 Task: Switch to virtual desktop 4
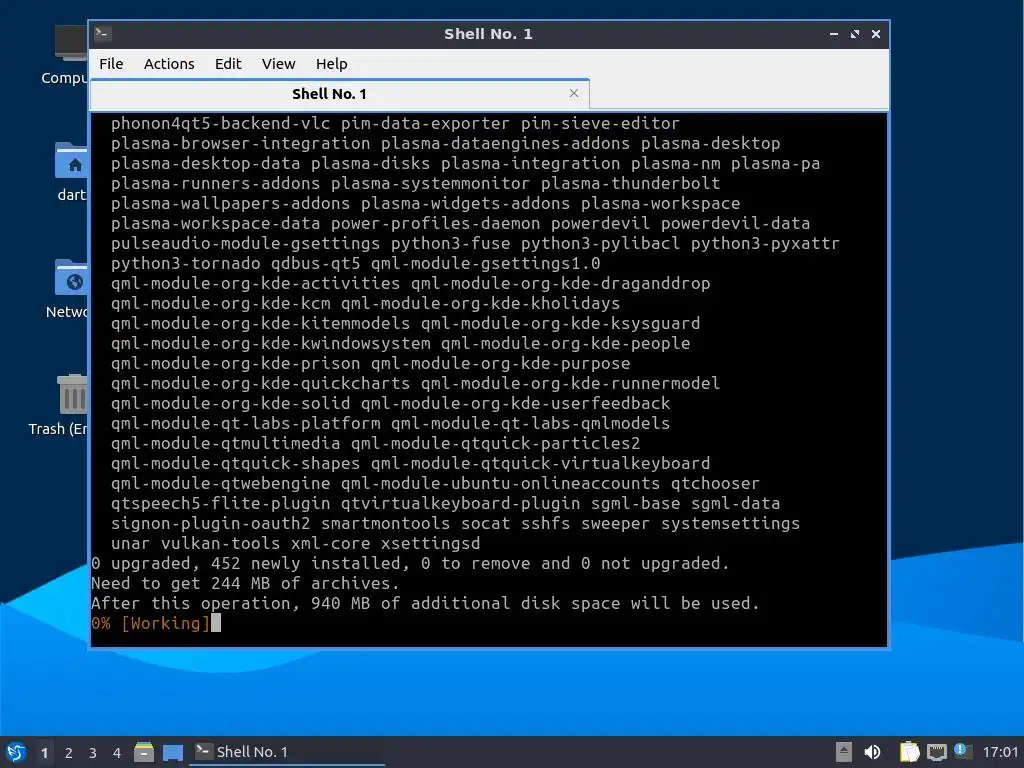point(117,753)
